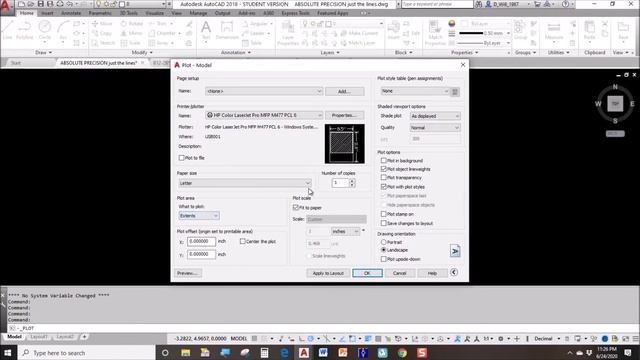Toggle the Plot object lineweights checkbox
Image resolution: width=640 pixels, height=360 pixels.
384,169
